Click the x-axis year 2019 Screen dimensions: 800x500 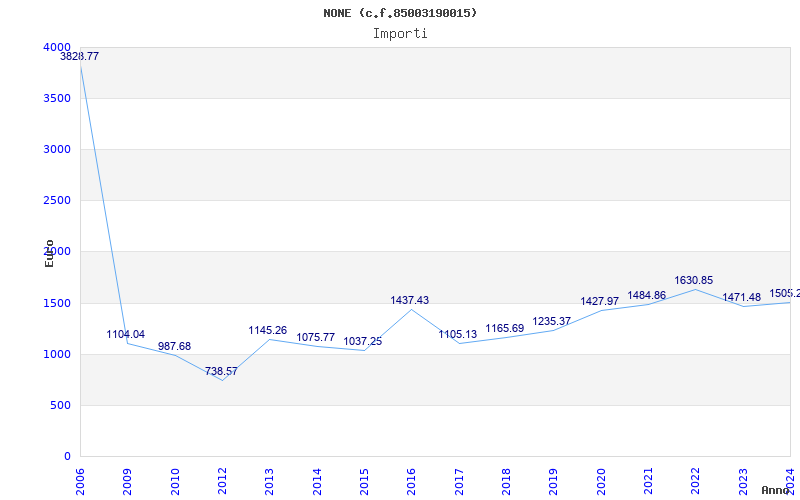(554, 482)
